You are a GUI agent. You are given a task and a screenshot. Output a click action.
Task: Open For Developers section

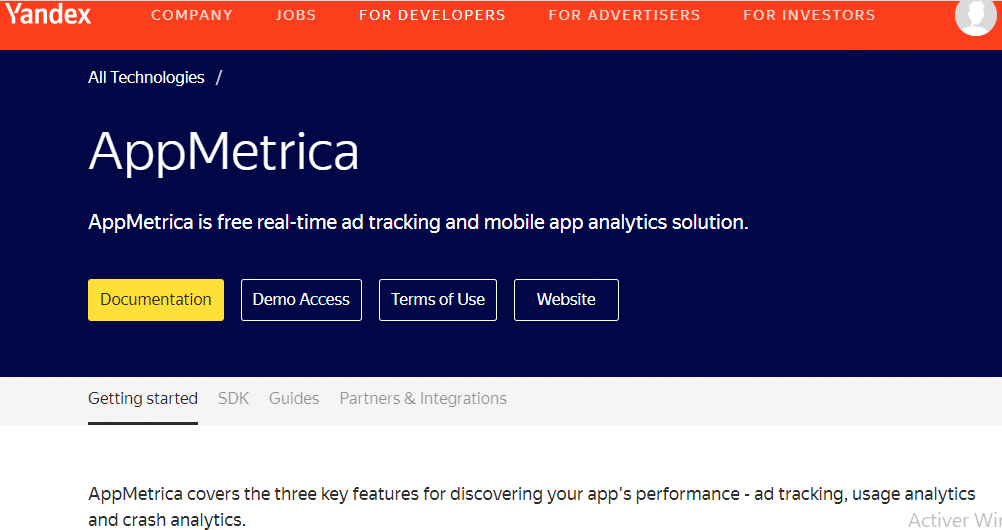click(432, 15)
